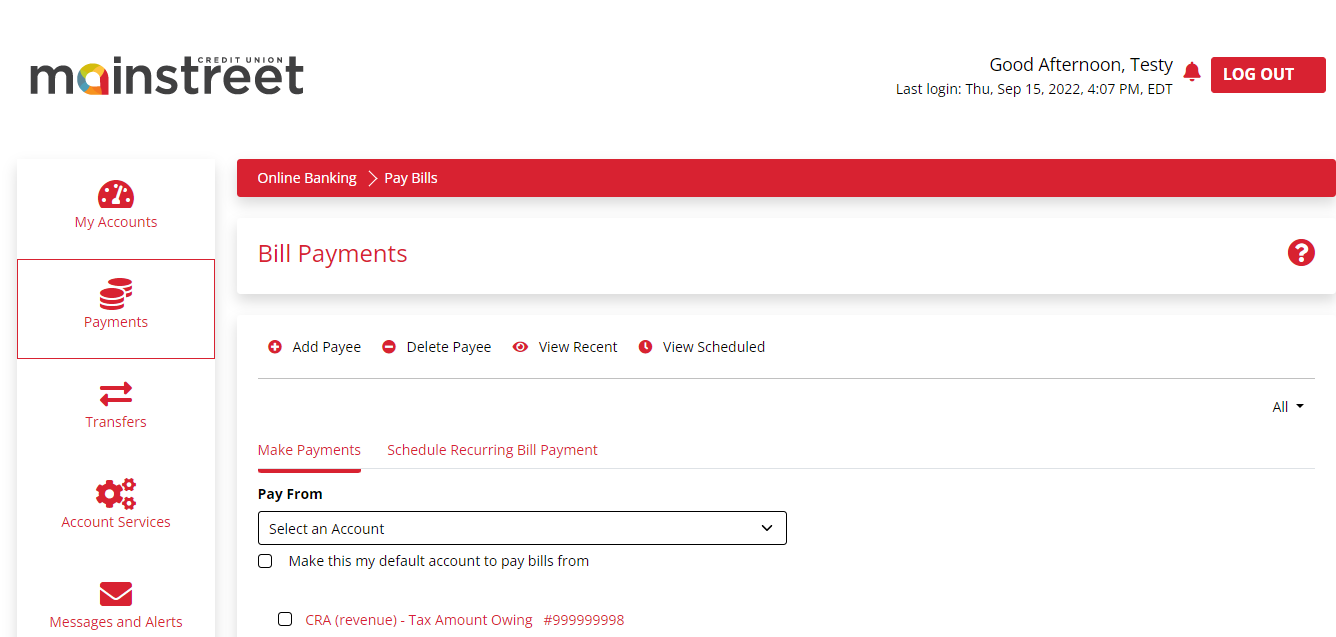Open My Accounts section
1336x637 pixels.
coord(116,205)
